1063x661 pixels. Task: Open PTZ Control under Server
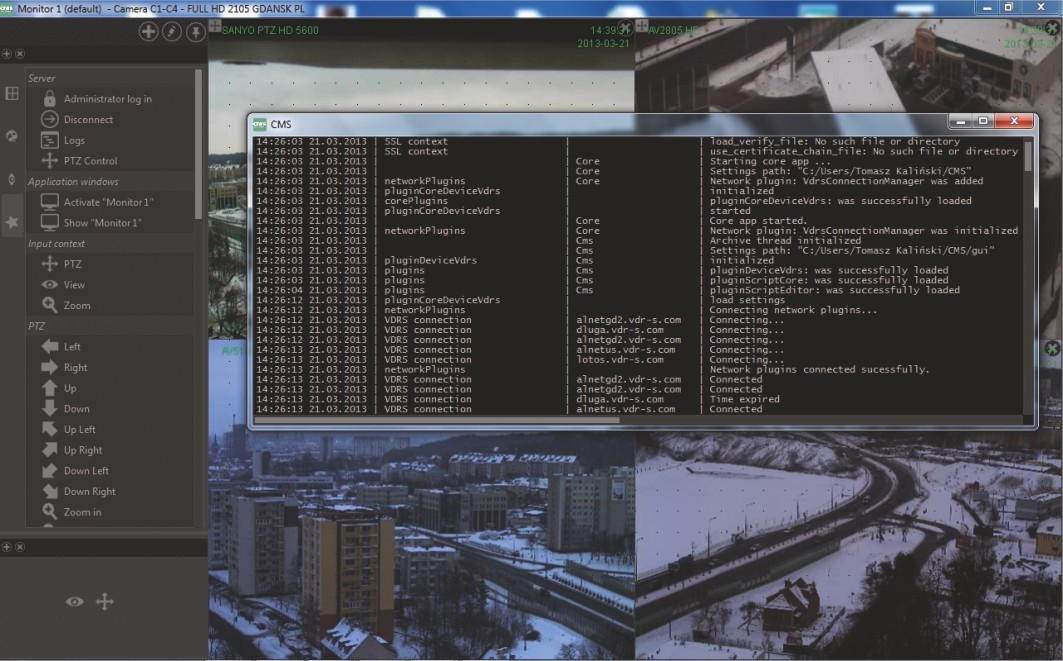click(x=90, y=161)
